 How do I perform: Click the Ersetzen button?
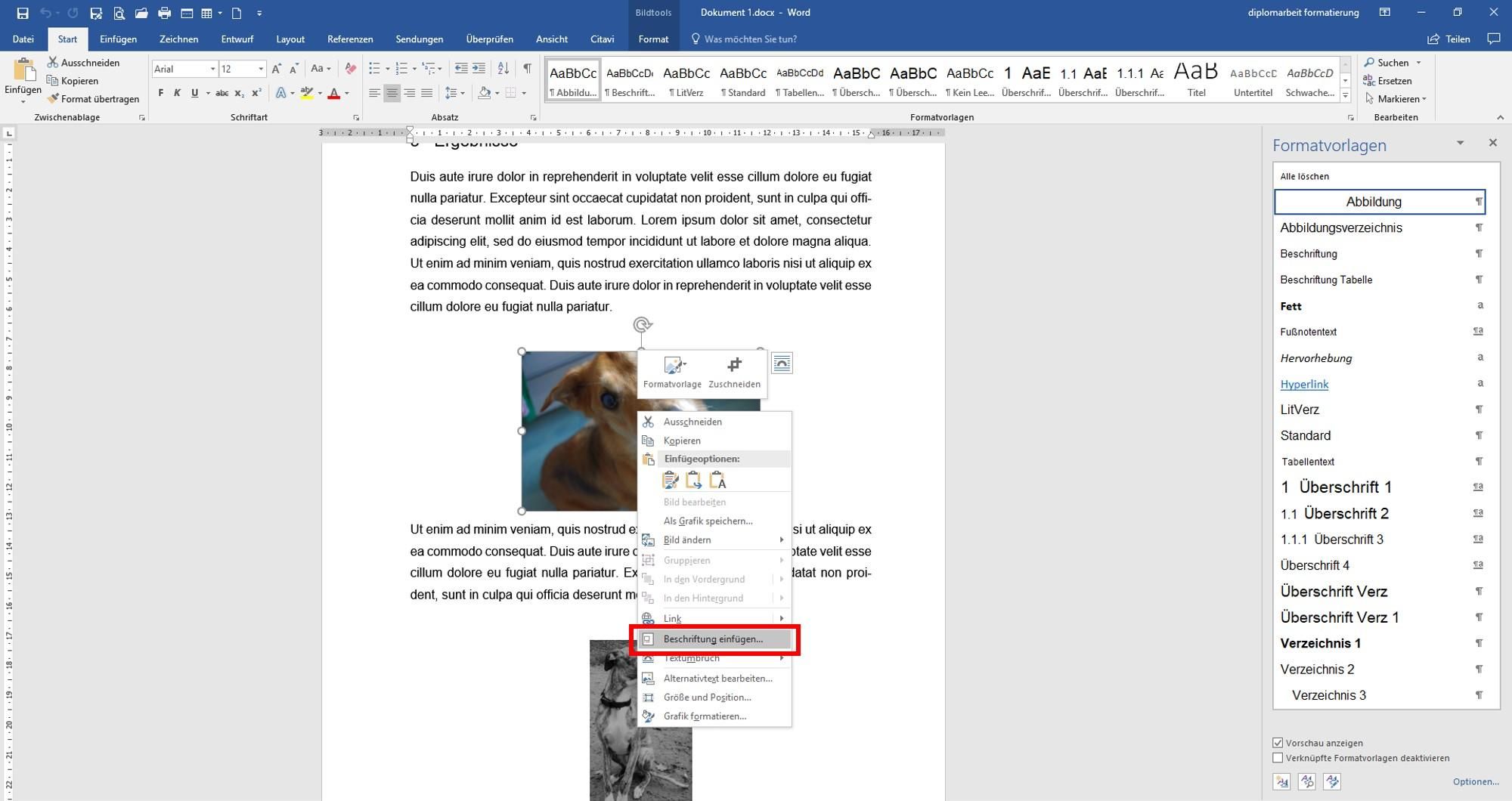tap(1387, 81)
